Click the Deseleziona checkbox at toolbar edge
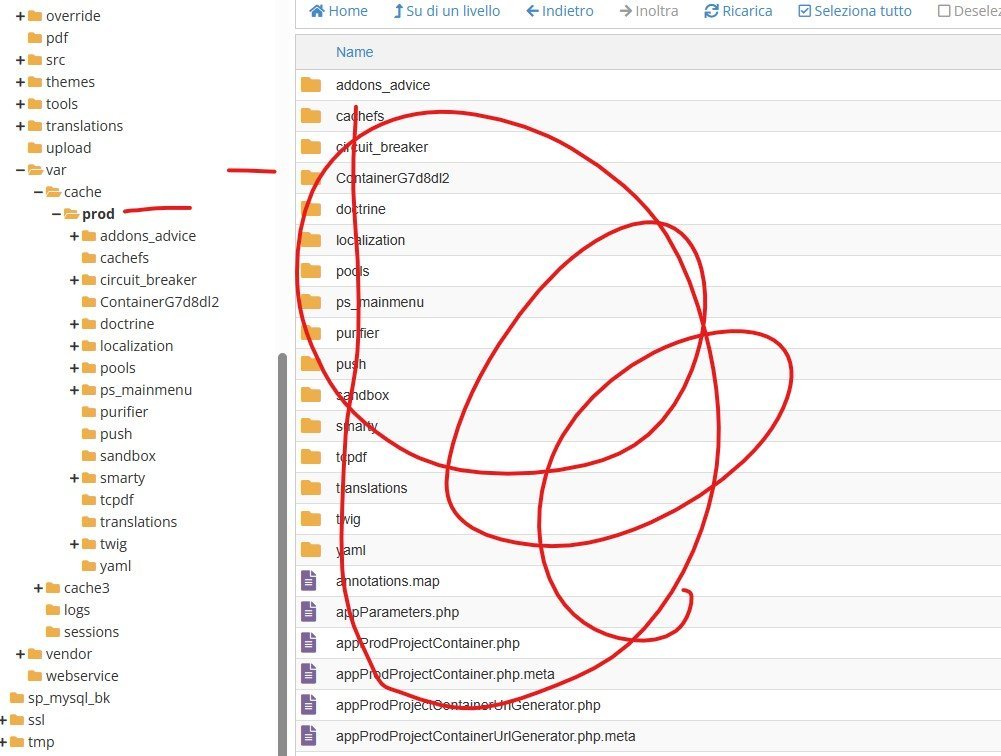This screenshot has width=1001, height=756. click(944, 11)
